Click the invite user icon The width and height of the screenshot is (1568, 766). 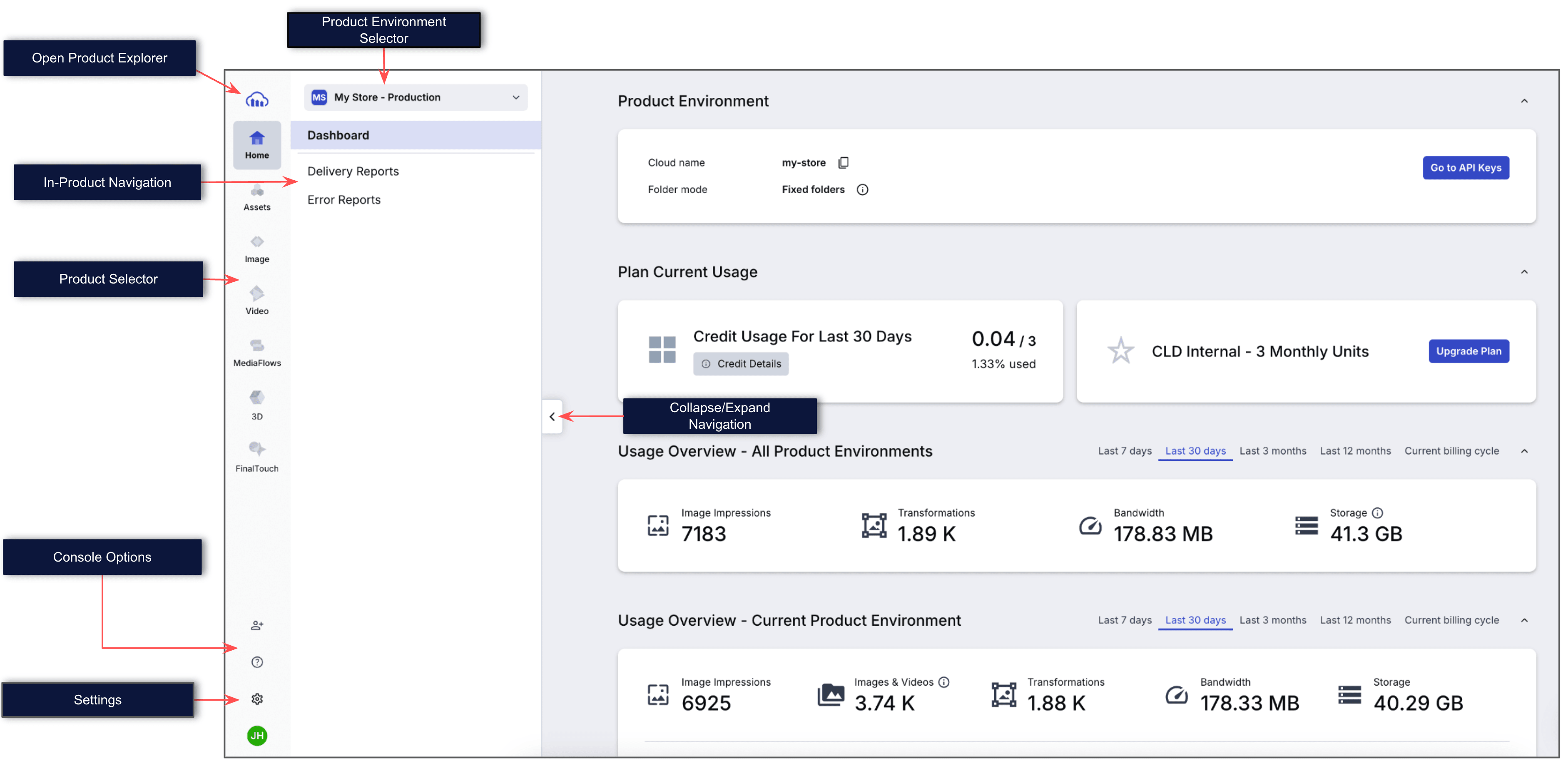(257, 625)
